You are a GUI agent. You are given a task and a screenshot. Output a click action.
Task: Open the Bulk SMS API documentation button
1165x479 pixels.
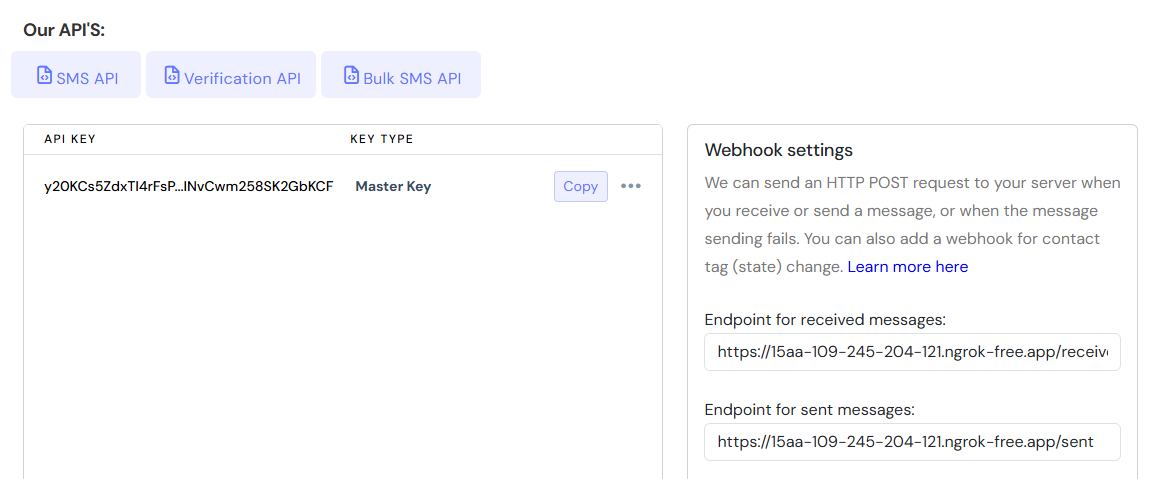coord(401,76)
